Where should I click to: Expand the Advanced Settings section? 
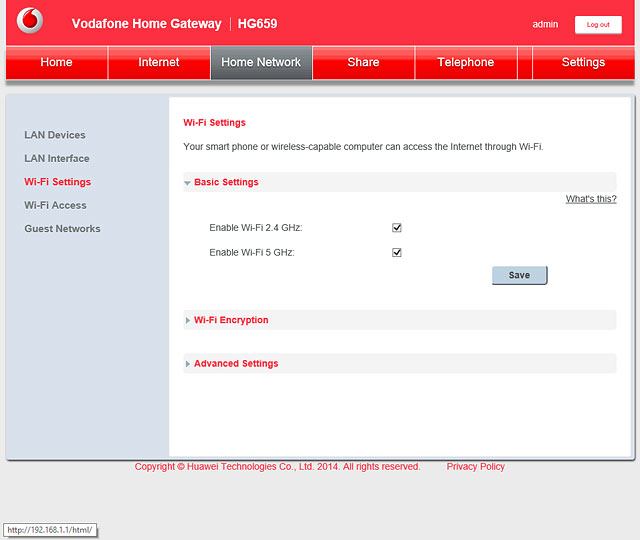click(x=400, y=364)
